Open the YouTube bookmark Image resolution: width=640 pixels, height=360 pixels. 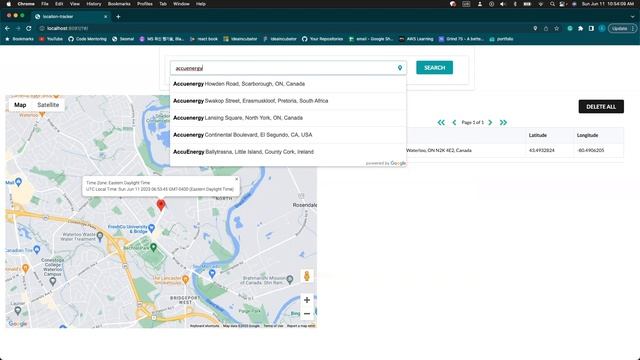coord(51,39)
